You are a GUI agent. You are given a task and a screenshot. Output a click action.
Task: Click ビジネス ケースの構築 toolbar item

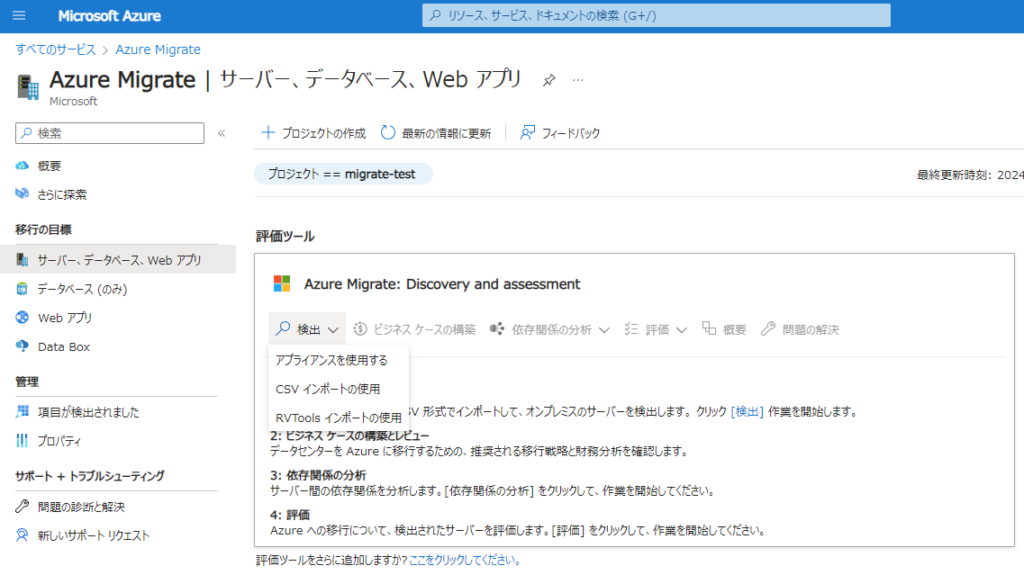click(414, 329)
